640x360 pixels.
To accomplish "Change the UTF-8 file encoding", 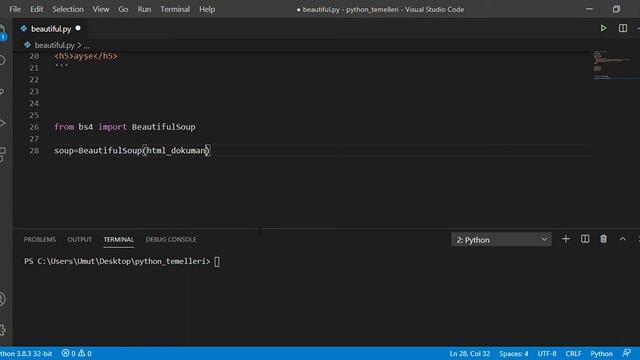I will click(547, 353).
